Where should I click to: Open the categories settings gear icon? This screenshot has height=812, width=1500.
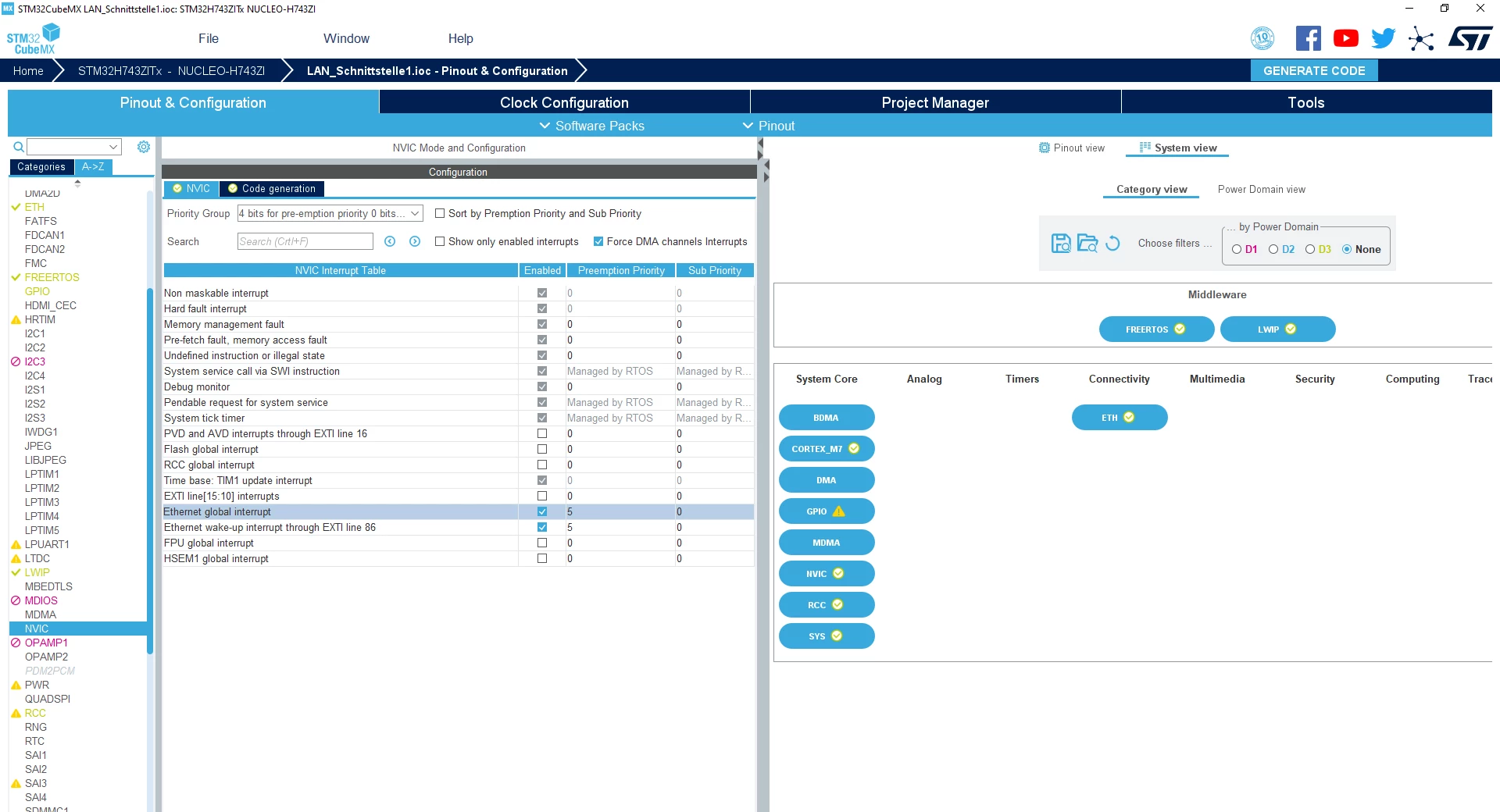pyautogui.click(x=144, y=147)
